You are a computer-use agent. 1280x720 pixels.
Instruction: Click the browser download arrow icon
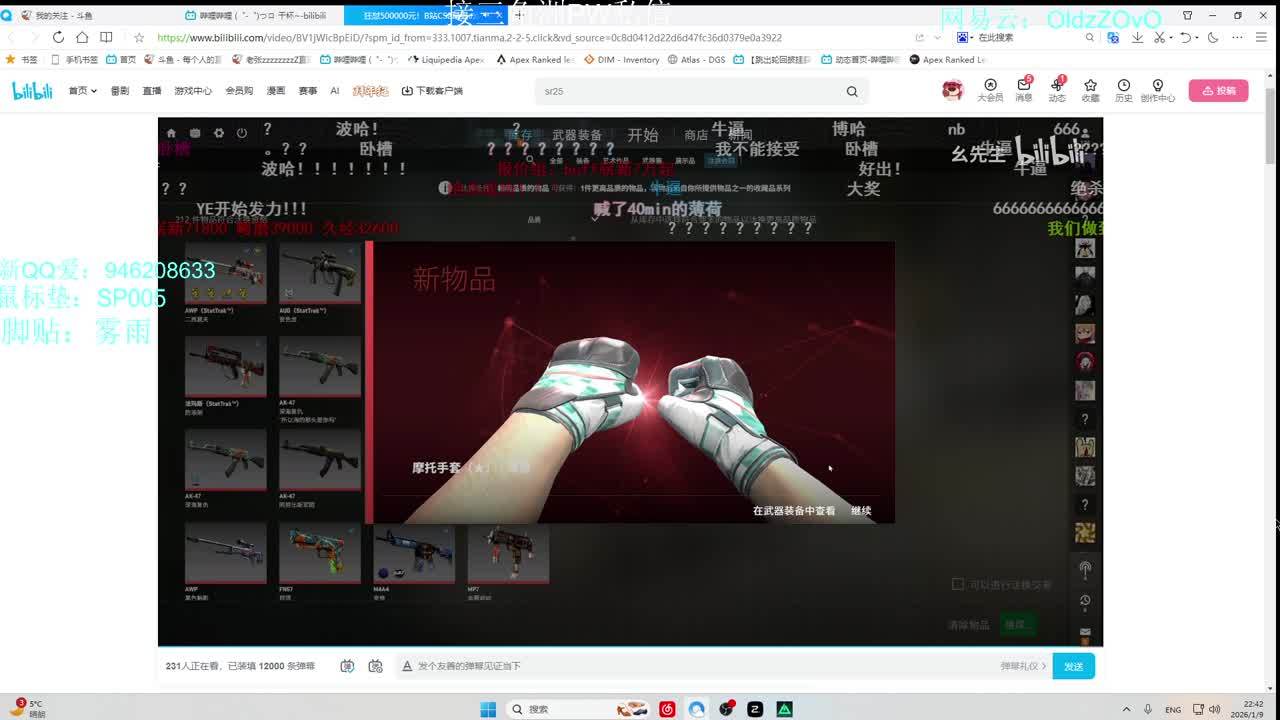point(1137,37)
